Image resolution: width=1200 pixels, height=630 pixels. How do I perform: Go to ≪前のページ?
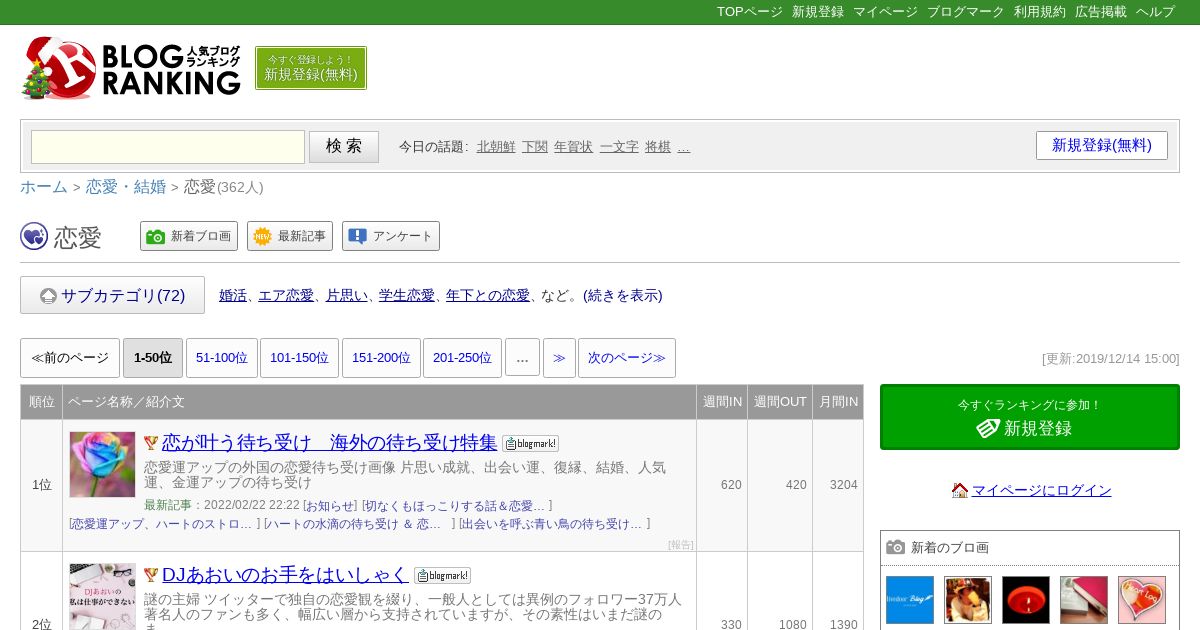70,358
